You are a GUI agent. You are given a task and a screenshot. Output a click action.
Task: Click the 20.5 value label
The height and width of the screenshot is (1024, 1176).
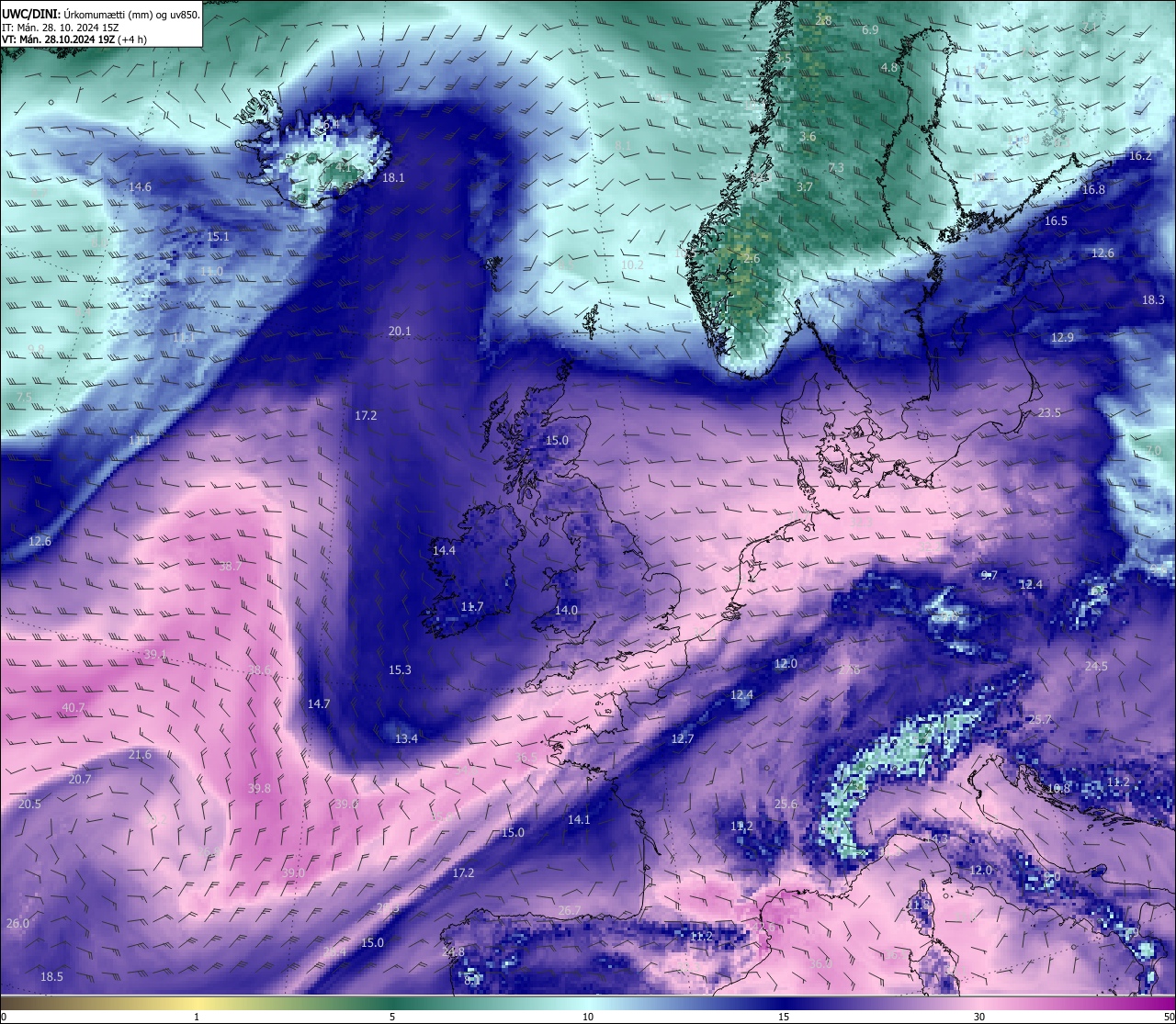(x=29, y=804)
